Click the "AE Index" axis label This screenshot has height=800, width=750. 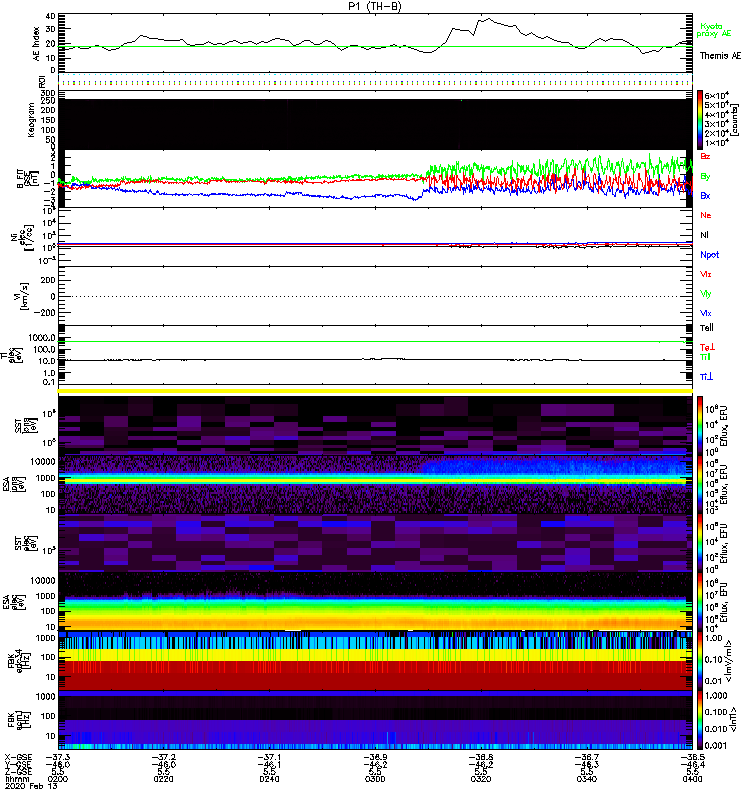[36, 44]
